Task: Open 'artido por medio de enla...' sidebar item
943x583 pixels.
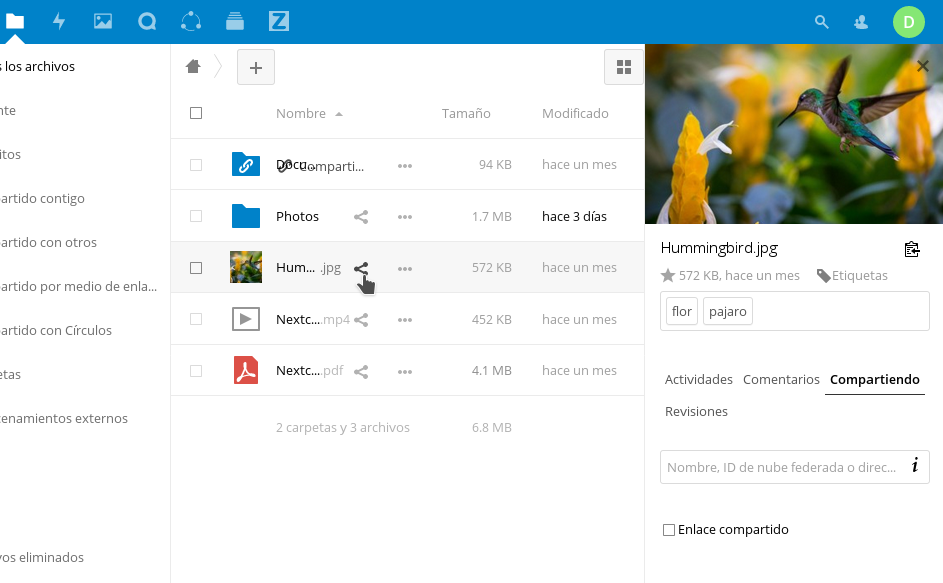Action: point(78,286)
